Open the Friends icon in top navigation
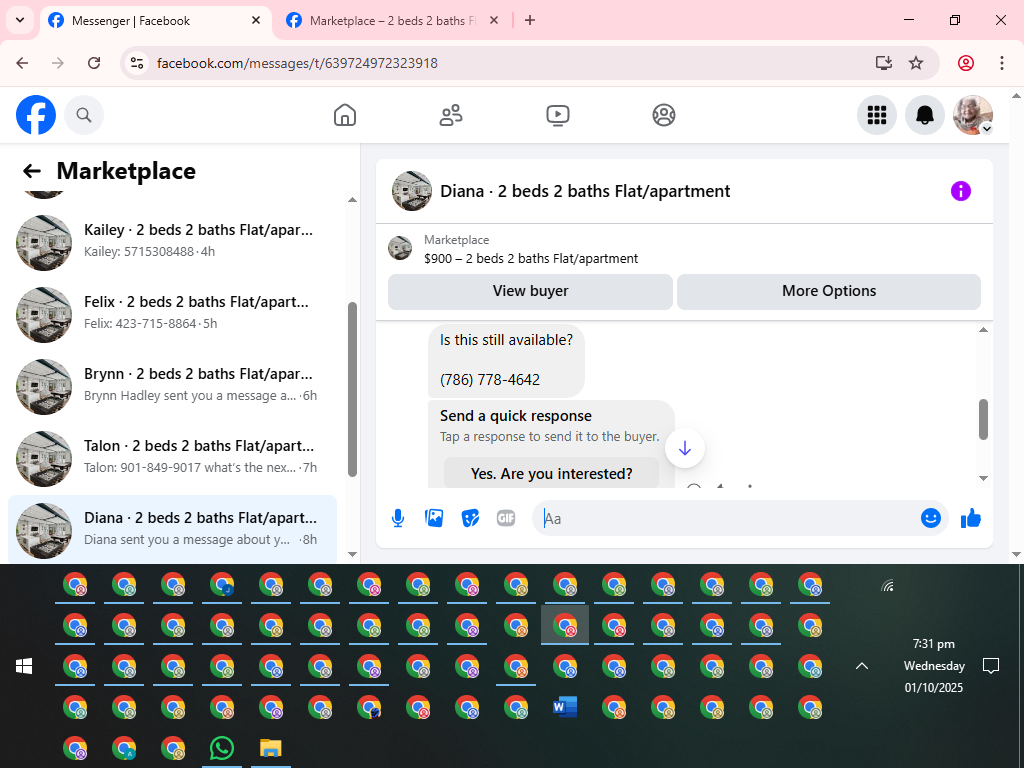The width and height of the screenshot is (1024, 768). (451, 115)
